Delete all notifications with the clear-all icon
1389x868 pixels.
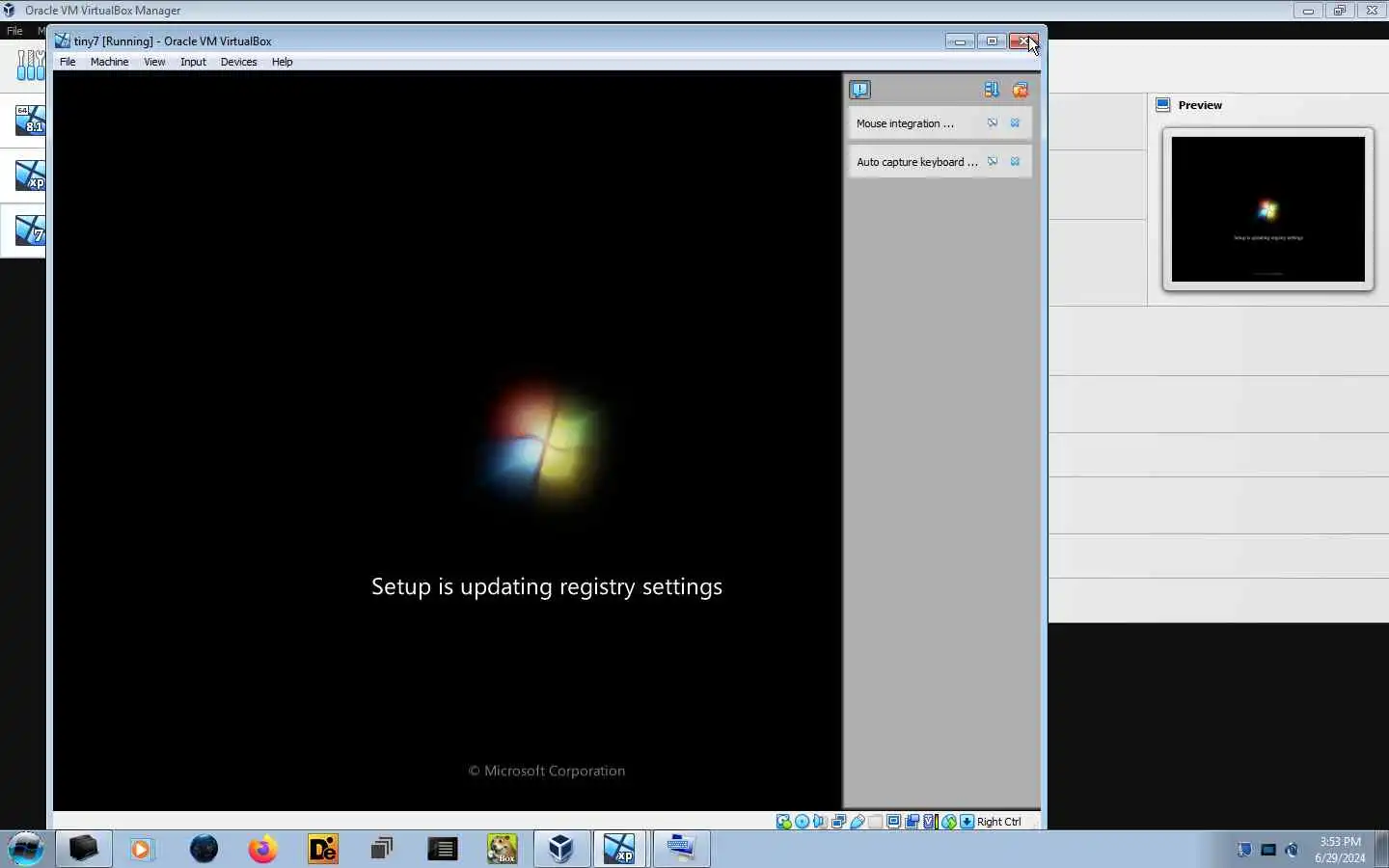click(1020, 90)
